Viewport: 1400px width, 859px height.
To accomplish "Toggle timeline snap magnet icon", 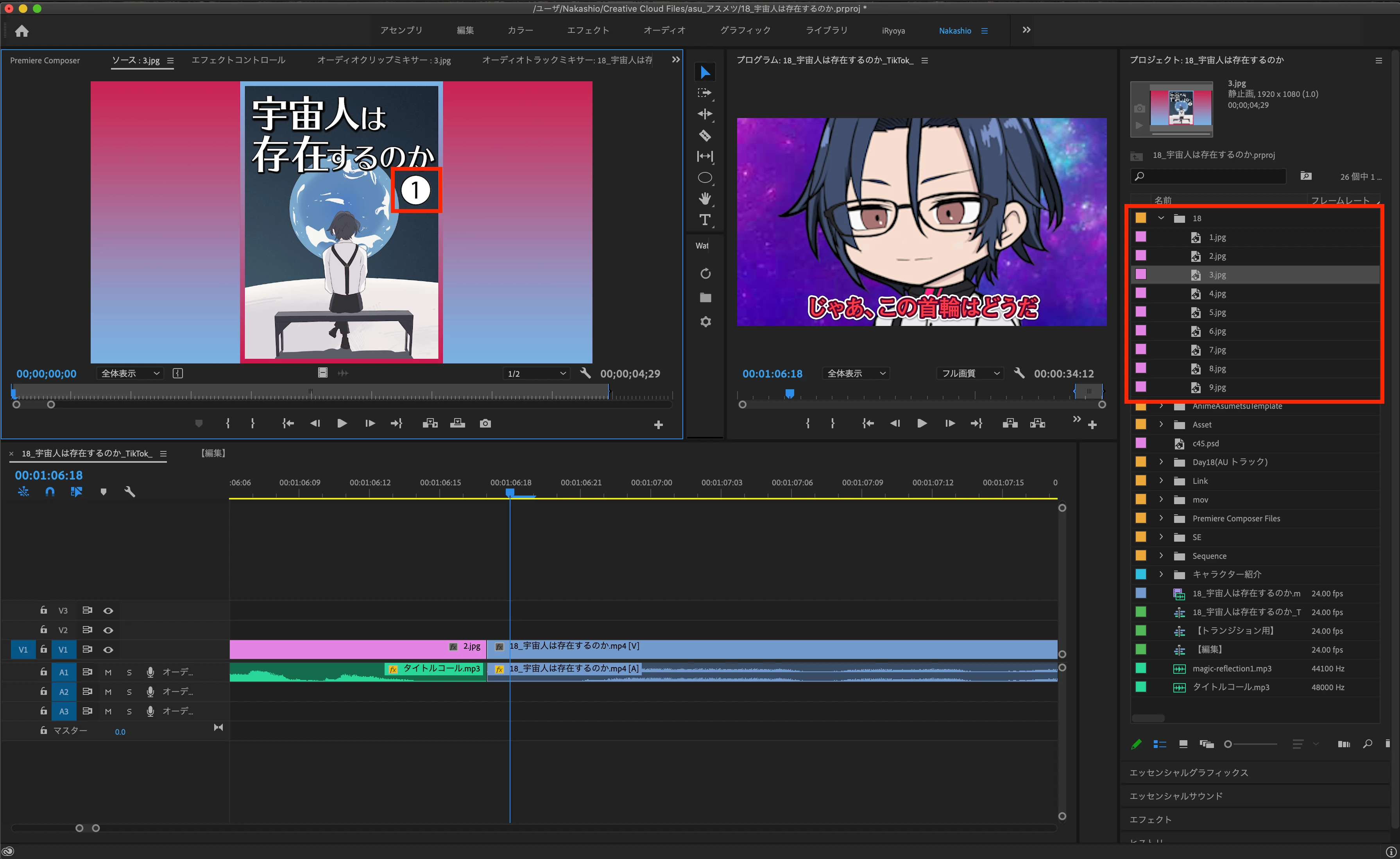I will [x=50, y=492].
